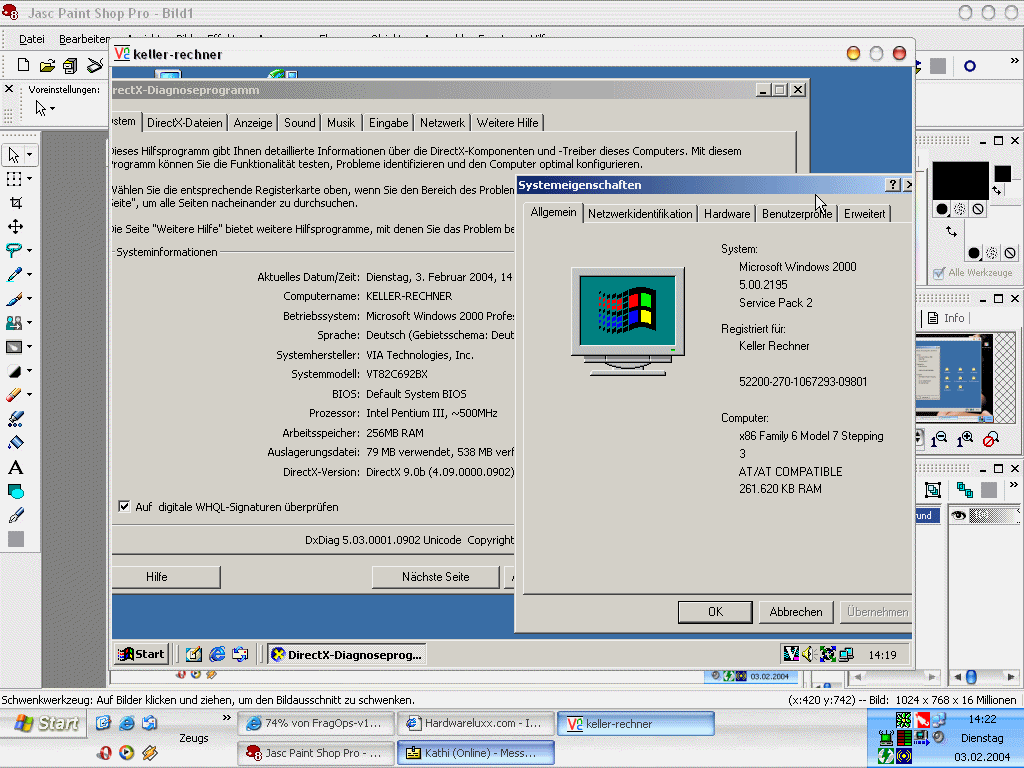Click large black foreground material swatch
The width and height of the screenshot is (1024, 768).
click(960, 180)
